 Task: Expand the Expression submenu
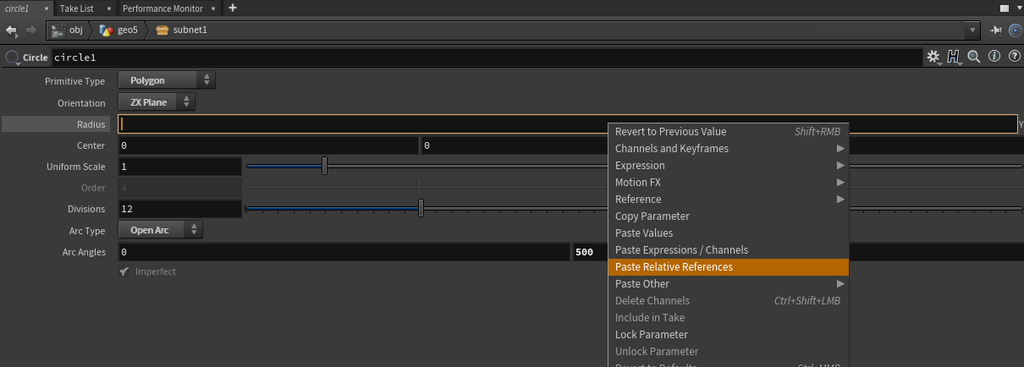coord(728,165)
